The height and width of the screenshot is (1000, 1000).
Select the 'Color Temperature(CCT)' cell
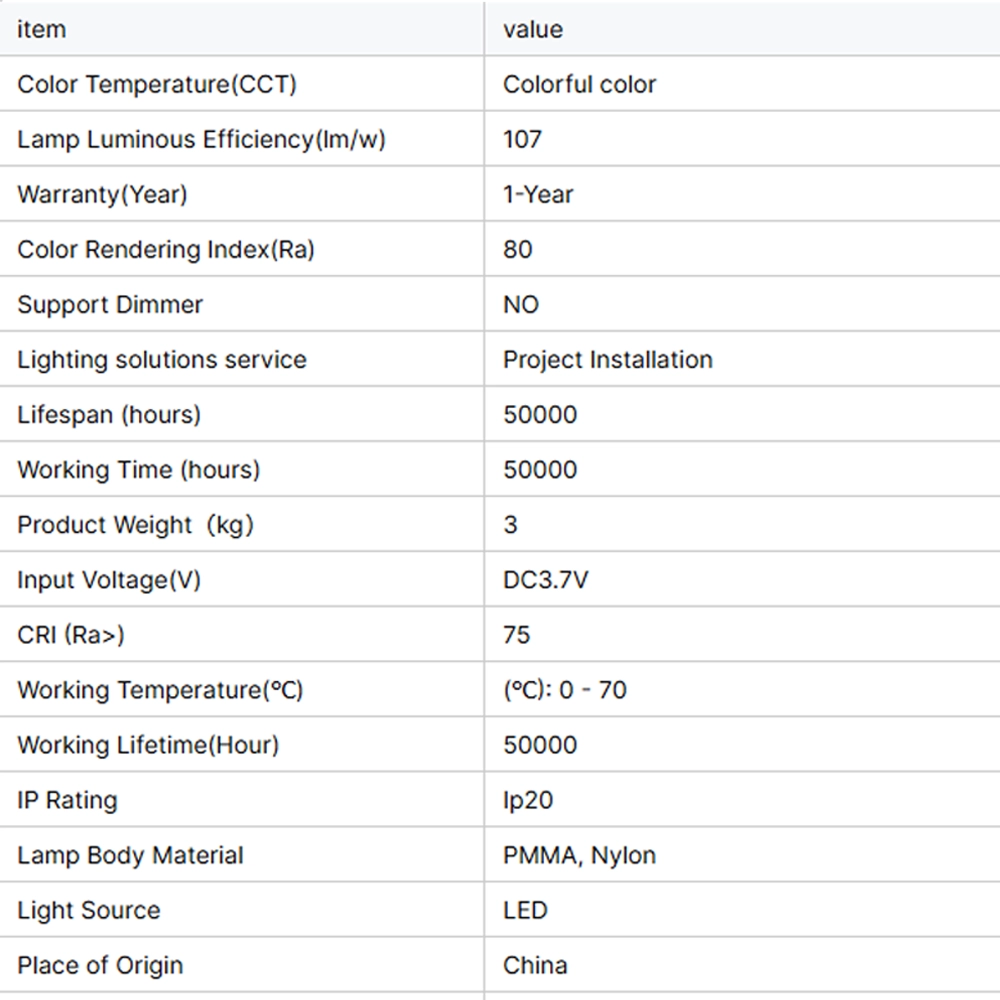157,85
